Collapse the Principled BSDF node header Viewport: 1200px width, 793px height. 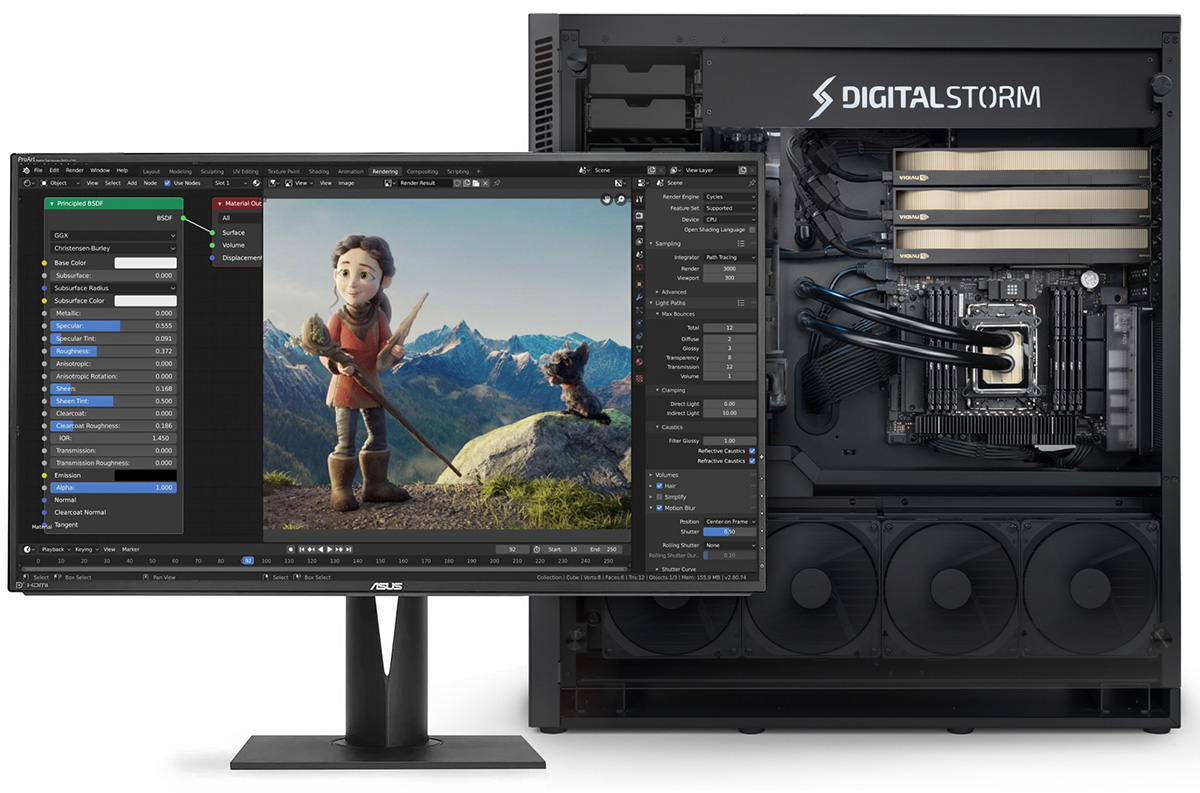click(52, 203)
